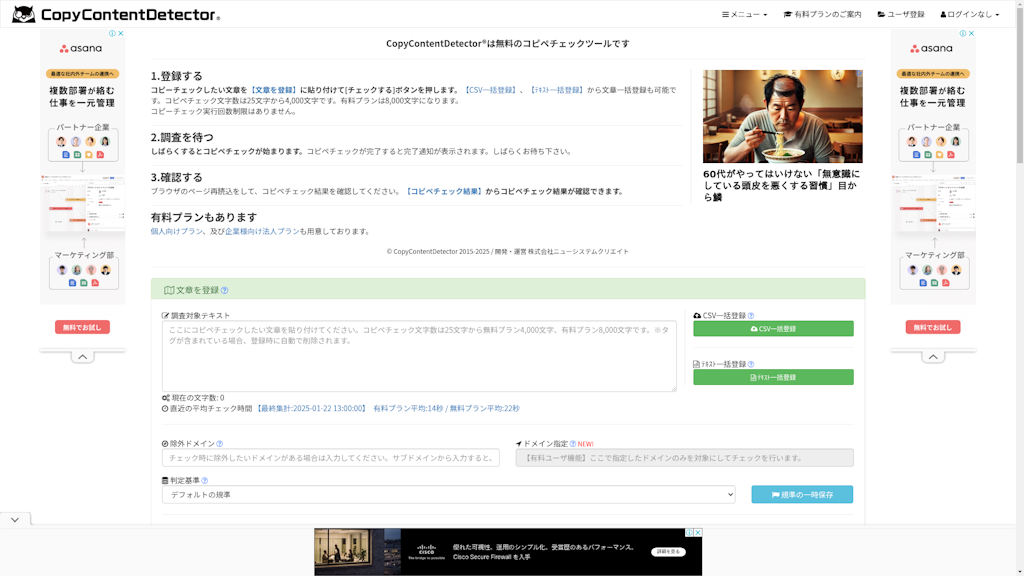Collapse the left ad with chevron-up button
The height and width of the screenshot is (576, 1024).
83,356
